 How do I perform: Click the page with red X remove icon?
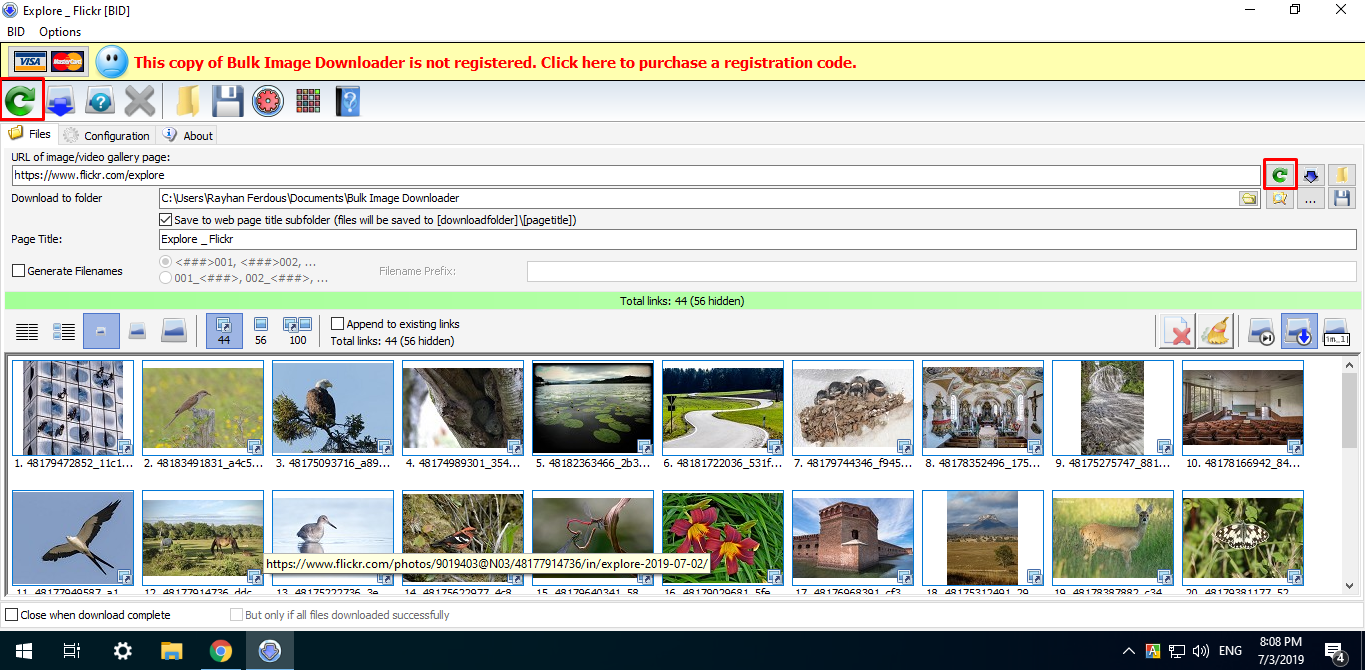coord(1178,331)
